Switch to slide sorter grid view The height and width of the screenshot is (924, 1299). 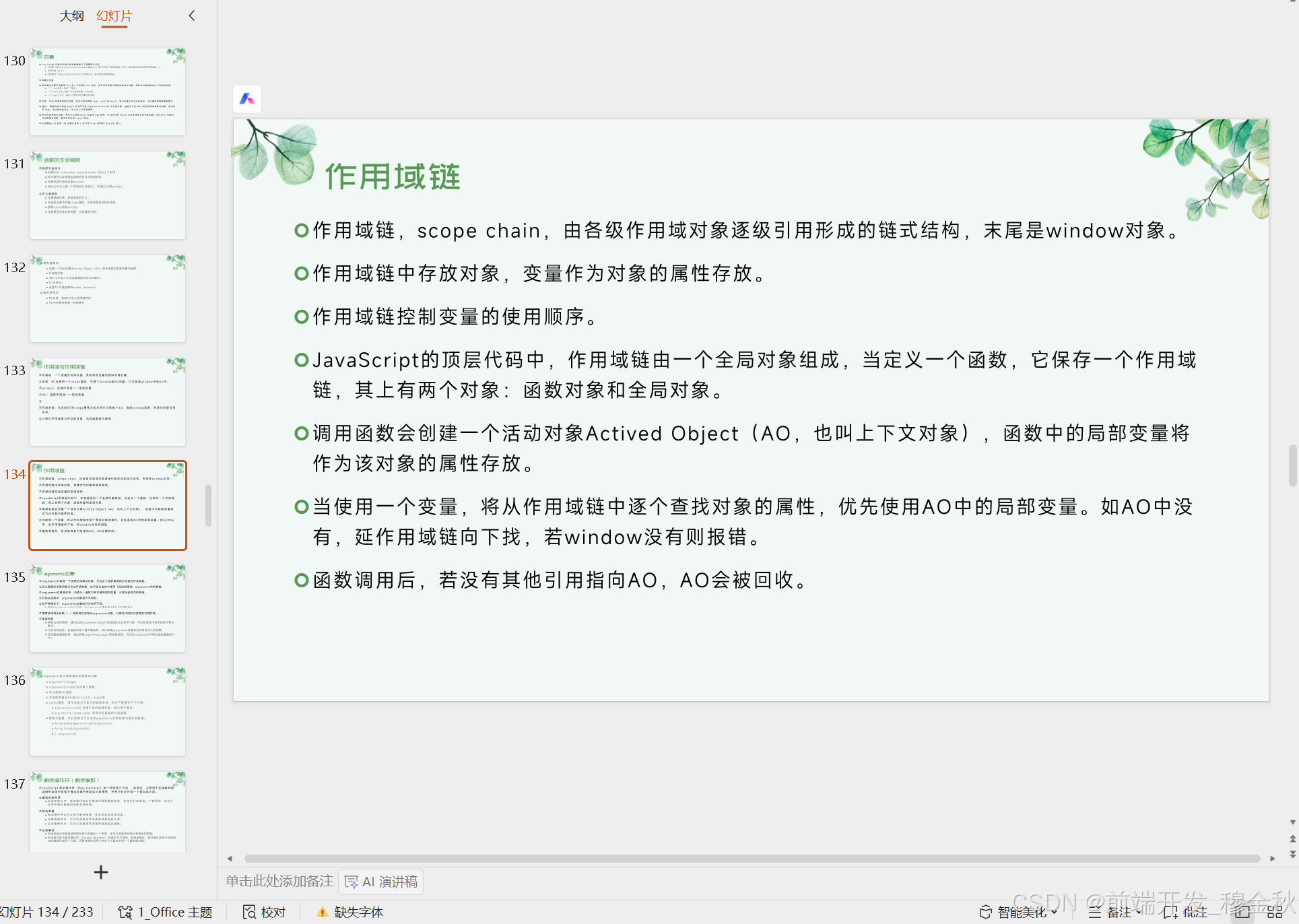click(1274, 912)
